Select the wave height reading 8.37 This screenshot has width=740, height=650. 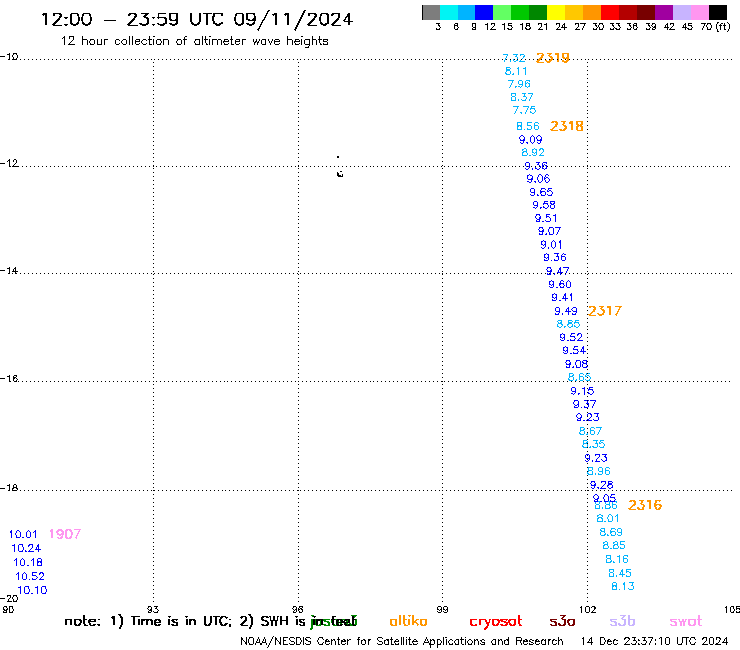(x=522, y=97)
